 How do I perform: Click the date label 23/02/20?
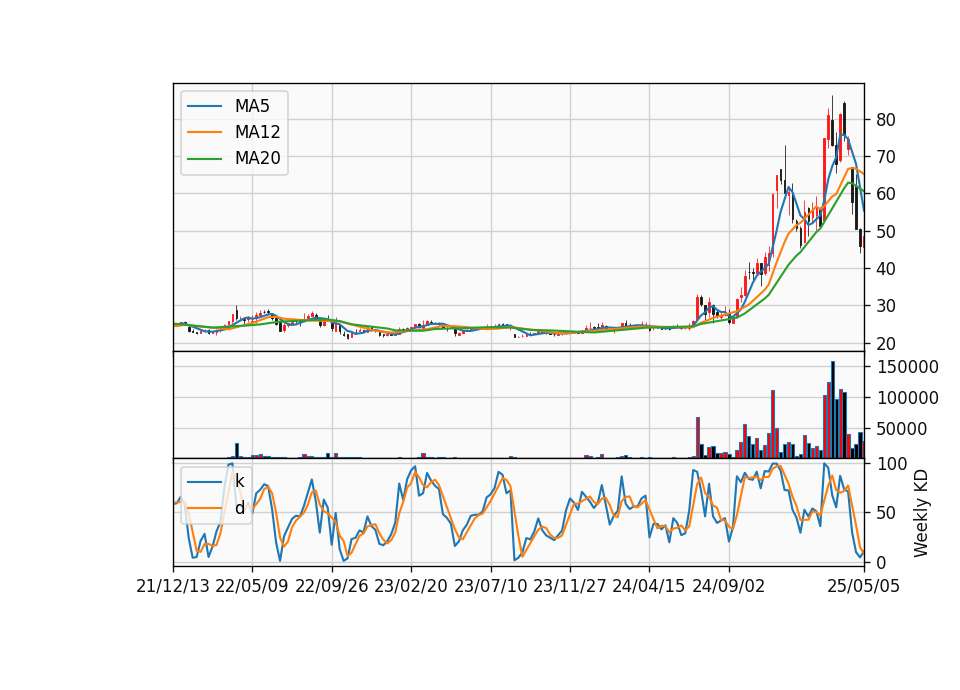point(411,586)
